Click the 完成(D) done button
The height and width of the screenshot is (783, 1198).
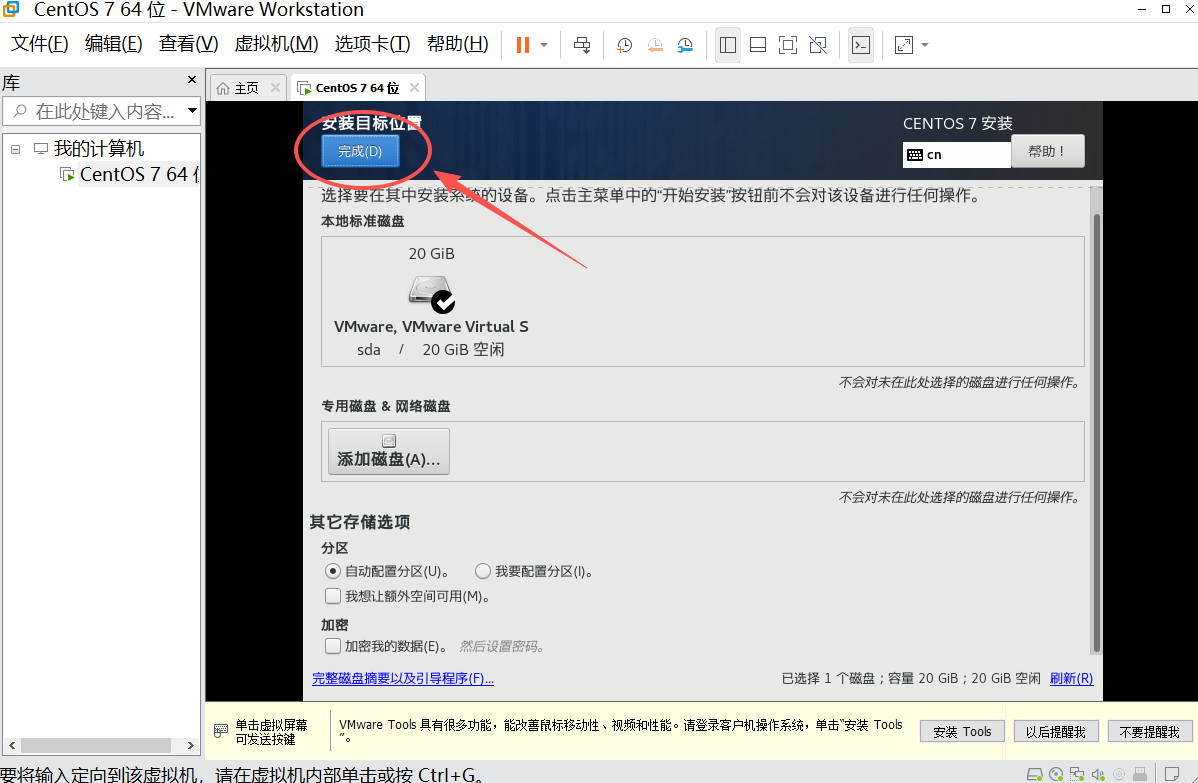360,151
